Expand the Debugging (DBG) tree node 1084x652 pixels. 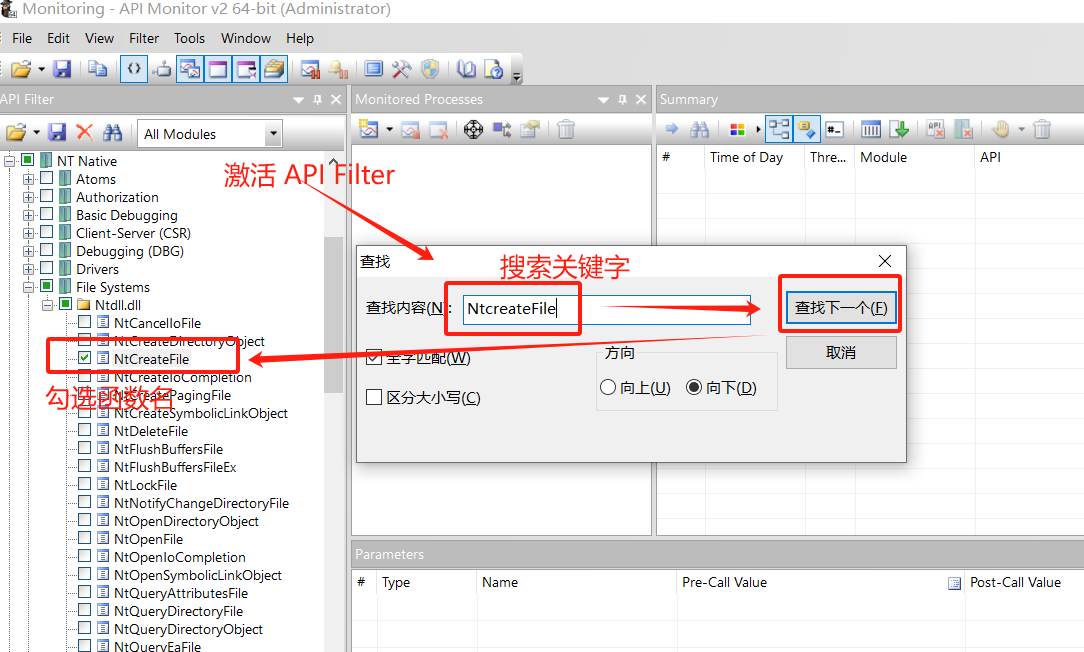click(x=28, y=251)
